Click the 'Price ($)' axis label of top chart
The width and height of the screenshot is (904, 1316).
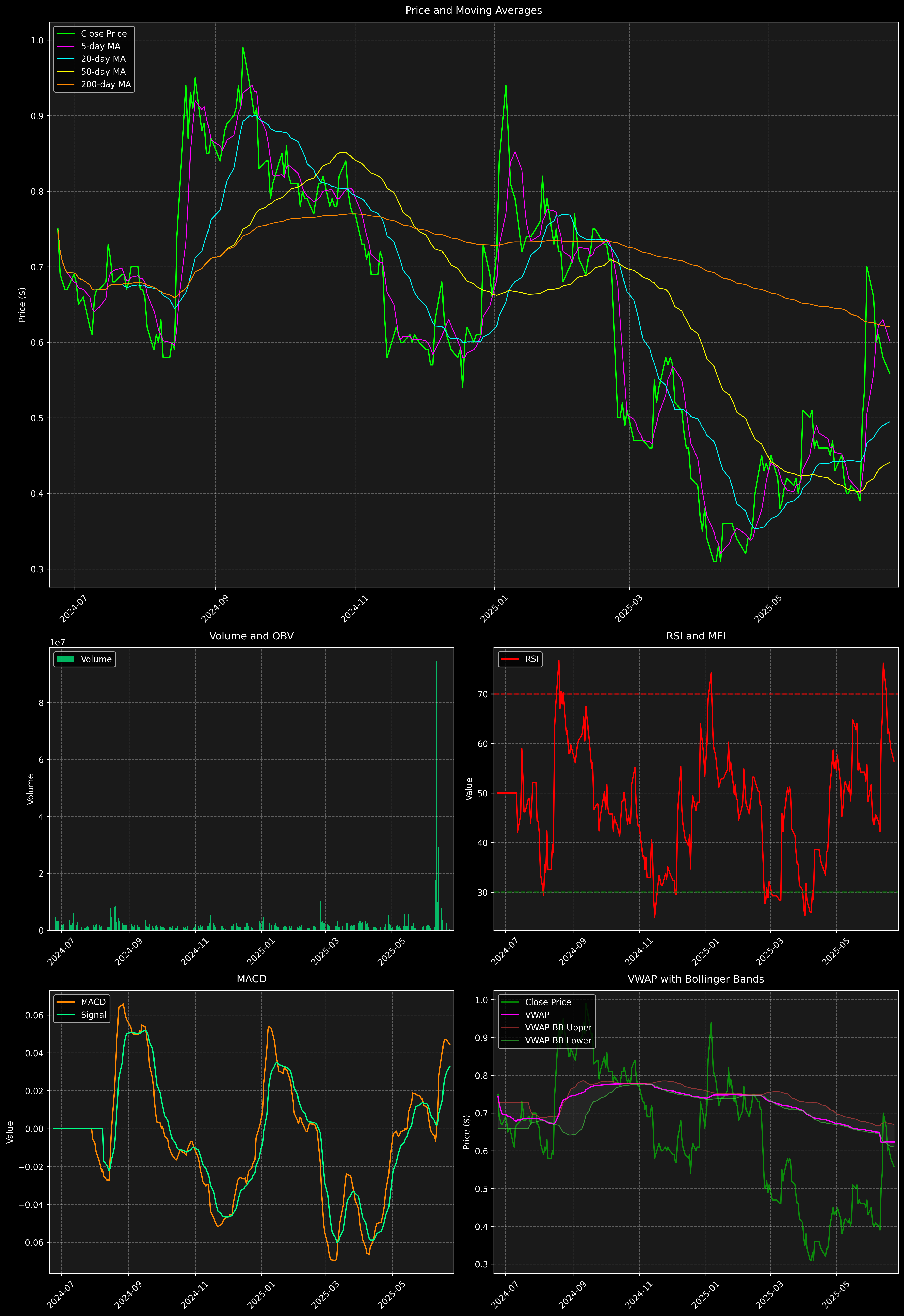[x=22, y=305]
